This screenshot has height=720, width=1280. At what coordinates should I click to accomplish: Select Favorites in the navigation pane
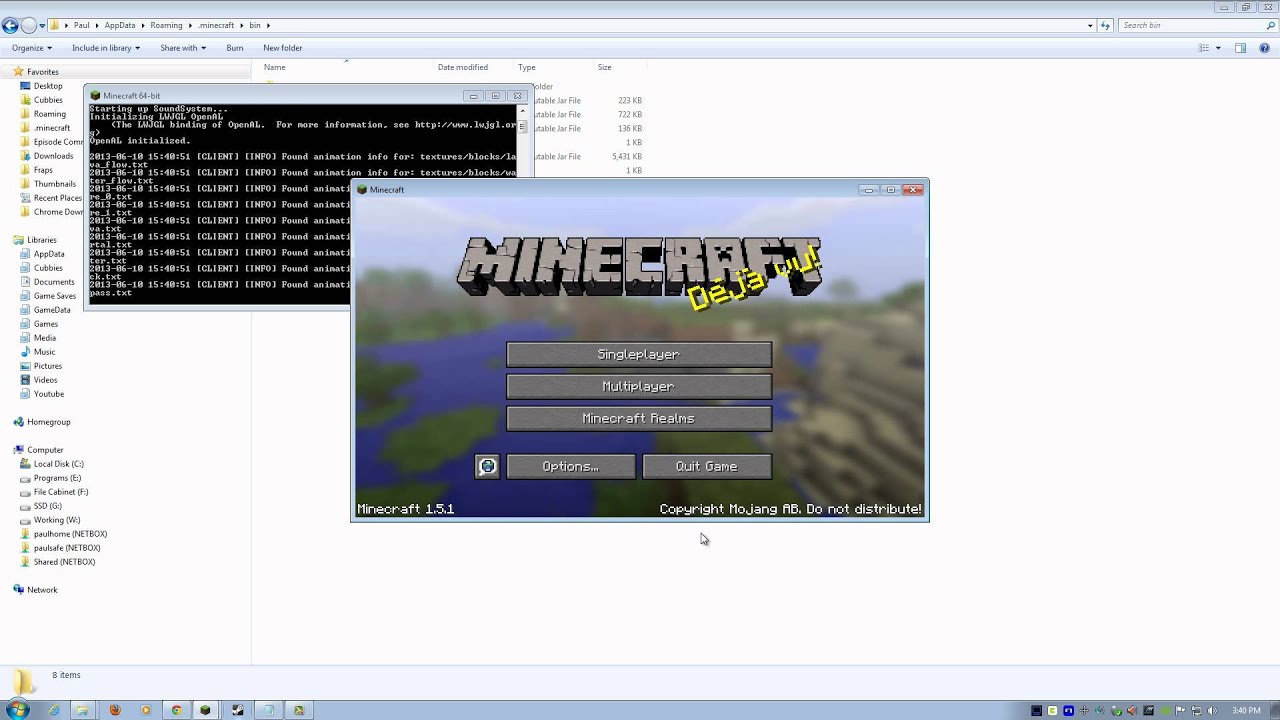point(42,72)
